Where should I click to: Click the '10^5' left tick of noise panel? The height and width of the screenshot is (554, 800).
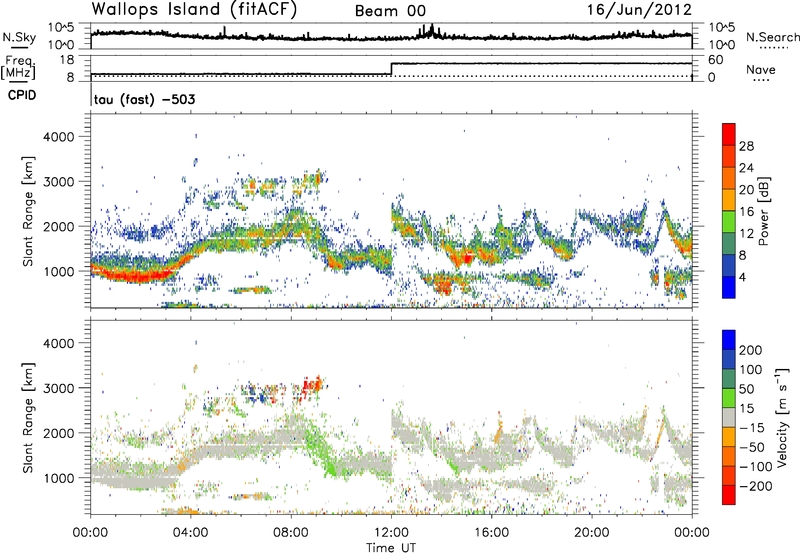tap(61, 28)
